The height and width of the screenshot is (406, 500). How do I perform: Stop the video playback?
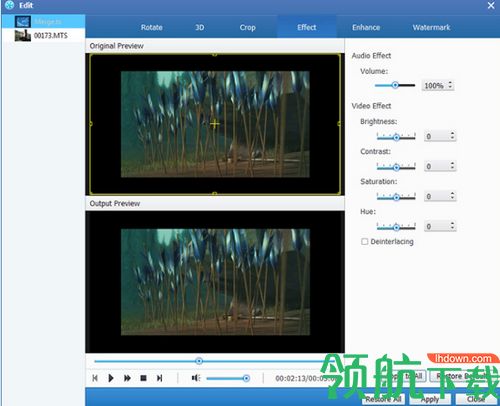pyautogui.click(x=143, y=378)
